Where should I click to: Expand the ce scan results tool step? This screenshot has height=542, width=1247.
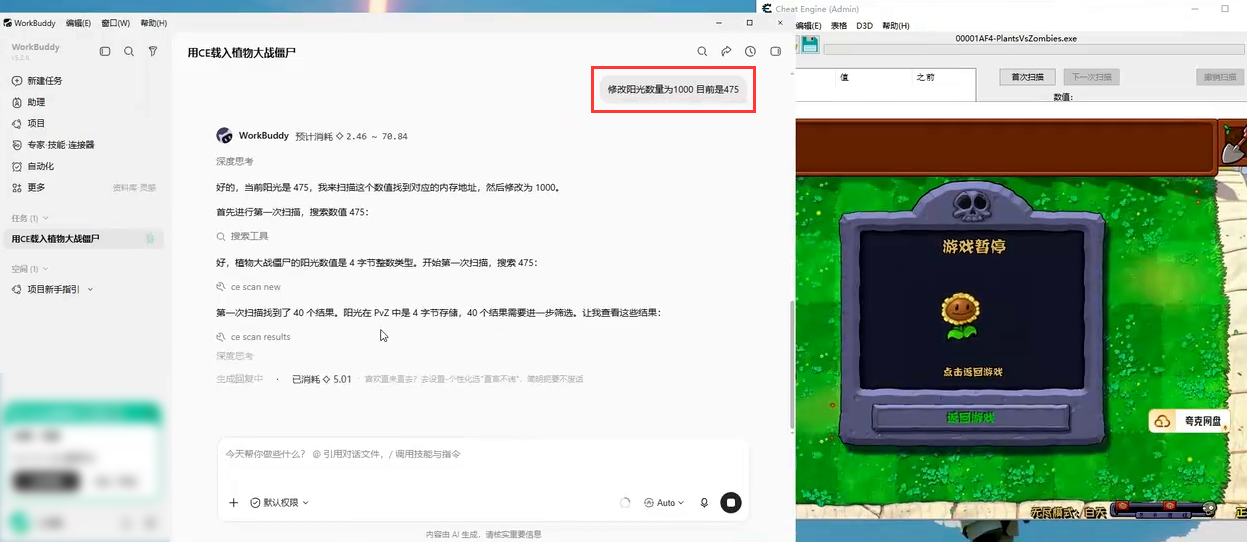(x=253, y=337)
